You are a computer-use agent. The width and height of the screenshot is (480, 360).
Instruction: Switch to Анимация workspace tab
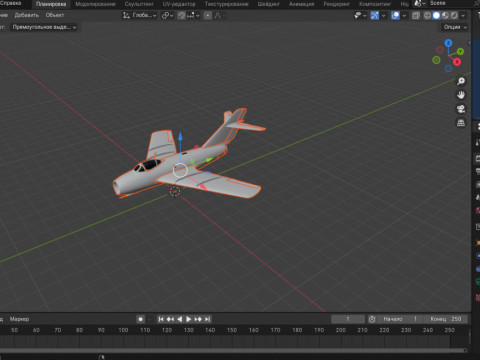301,4
